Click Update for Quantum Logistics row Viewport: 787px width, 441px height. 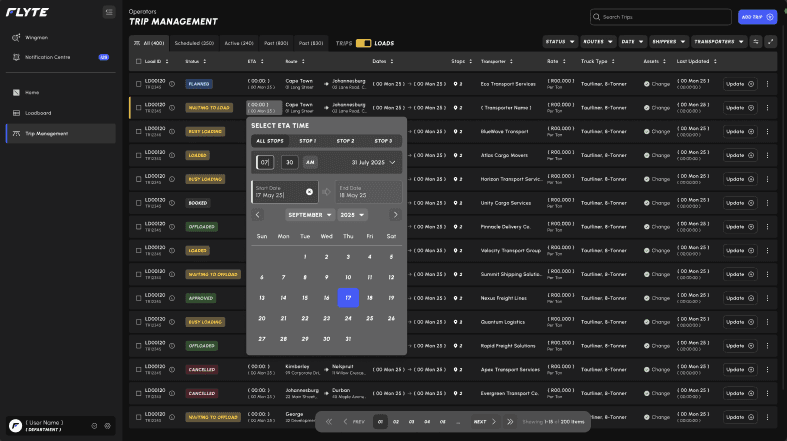(x=740, y=322)
